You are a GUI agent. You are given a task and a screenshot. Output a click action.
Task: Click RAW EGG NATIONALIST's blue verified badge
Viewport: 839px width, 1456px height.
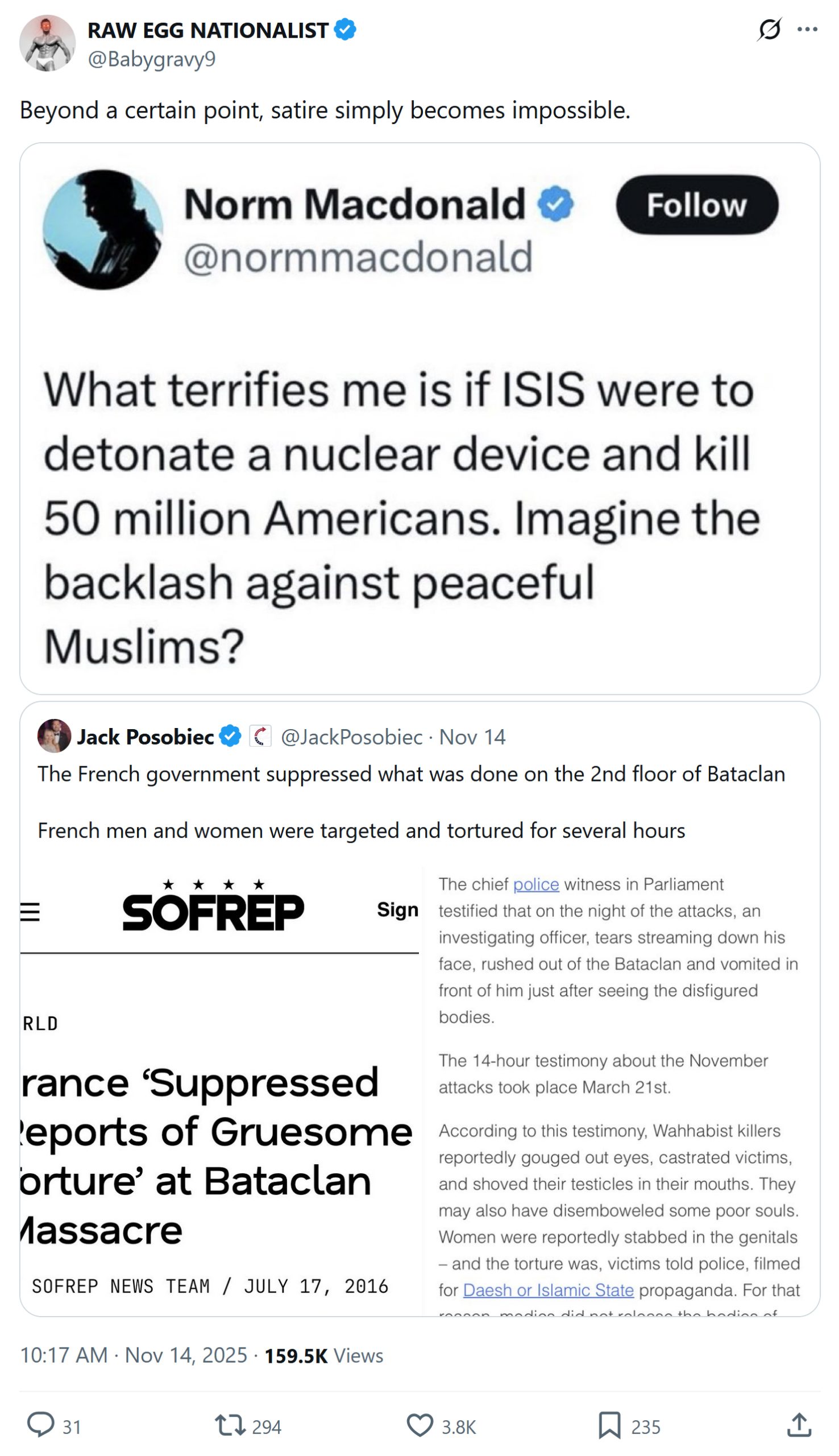point(345,30)
